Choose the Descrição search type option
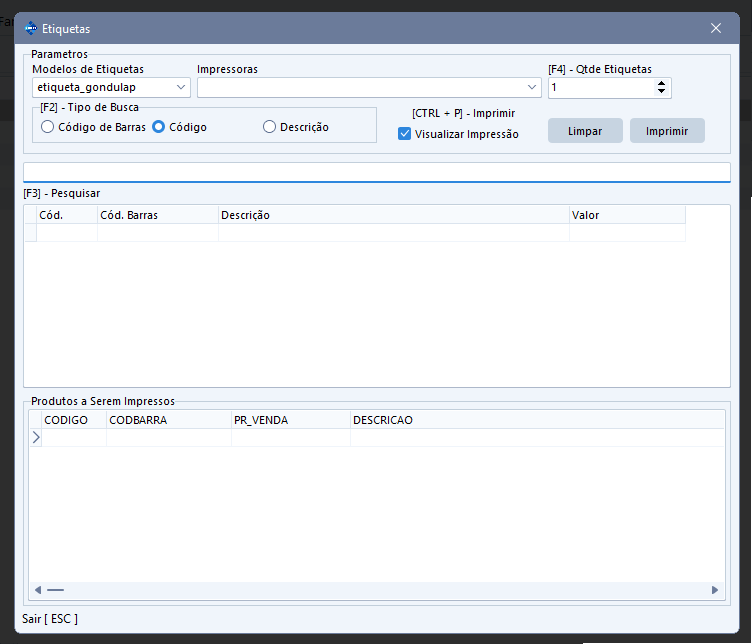The image size is (752, 644). point(270,127)
